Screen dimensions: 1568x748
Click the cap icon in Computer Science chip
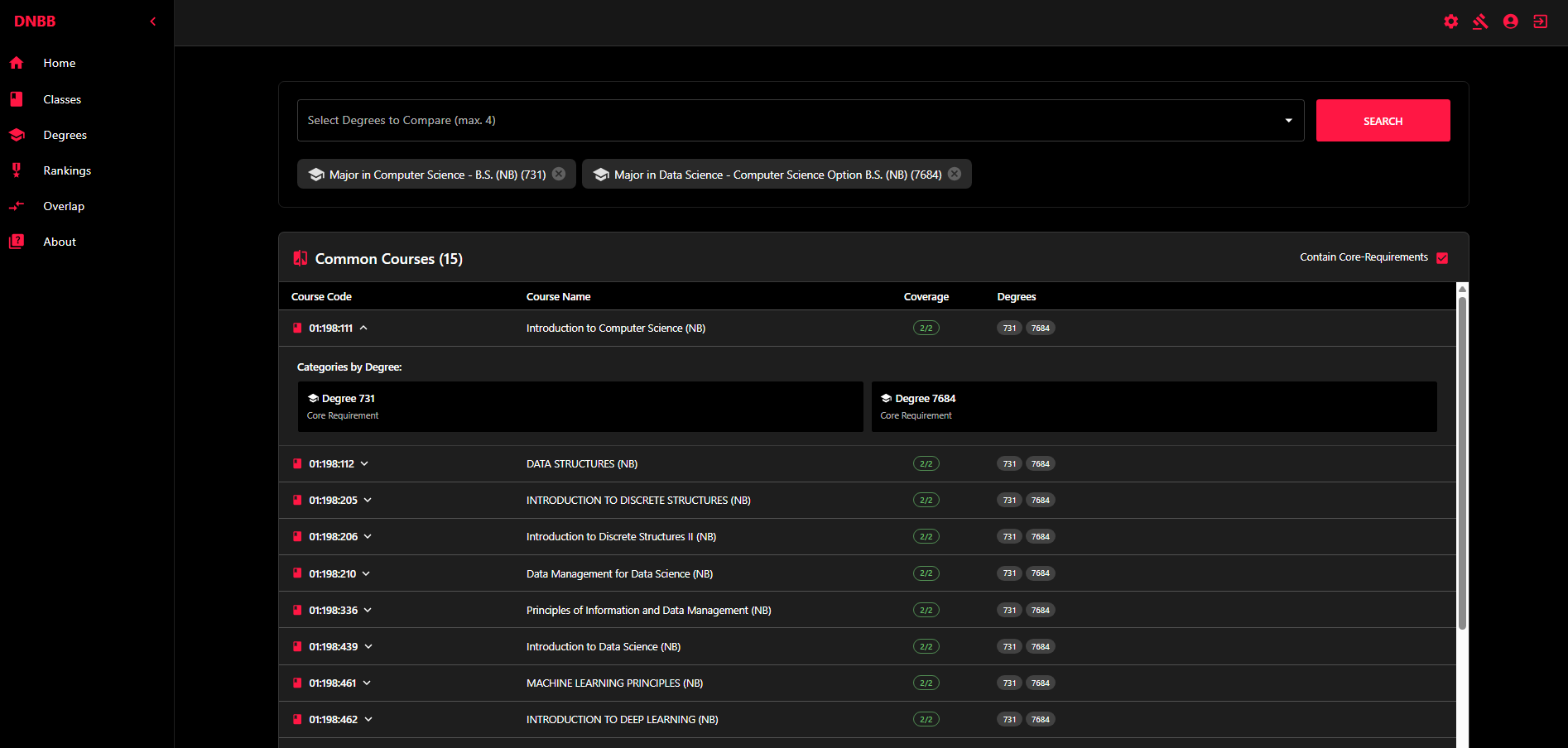pyautogui.click(x=316, y=175)
